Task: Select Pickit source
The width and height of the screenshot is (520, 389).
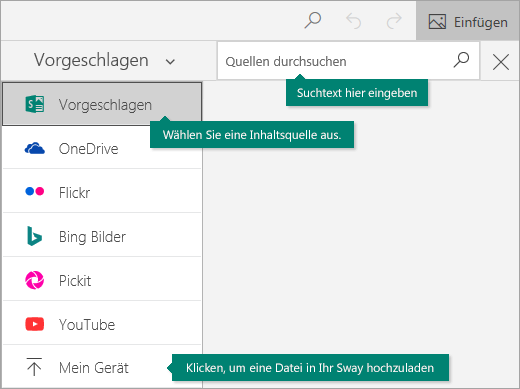Action: (x=102, y=280)
